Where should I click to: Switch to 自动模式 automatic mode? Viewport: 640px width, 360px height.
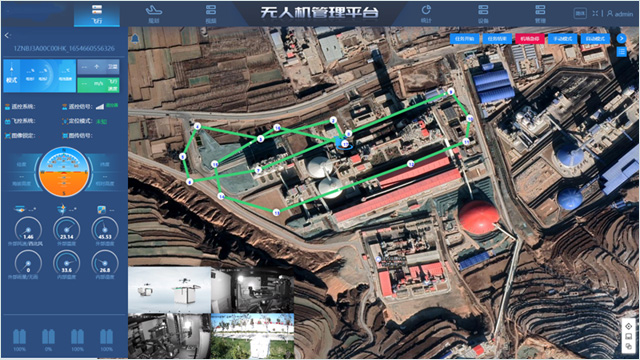pyautogui.click(x=595, y=39)
